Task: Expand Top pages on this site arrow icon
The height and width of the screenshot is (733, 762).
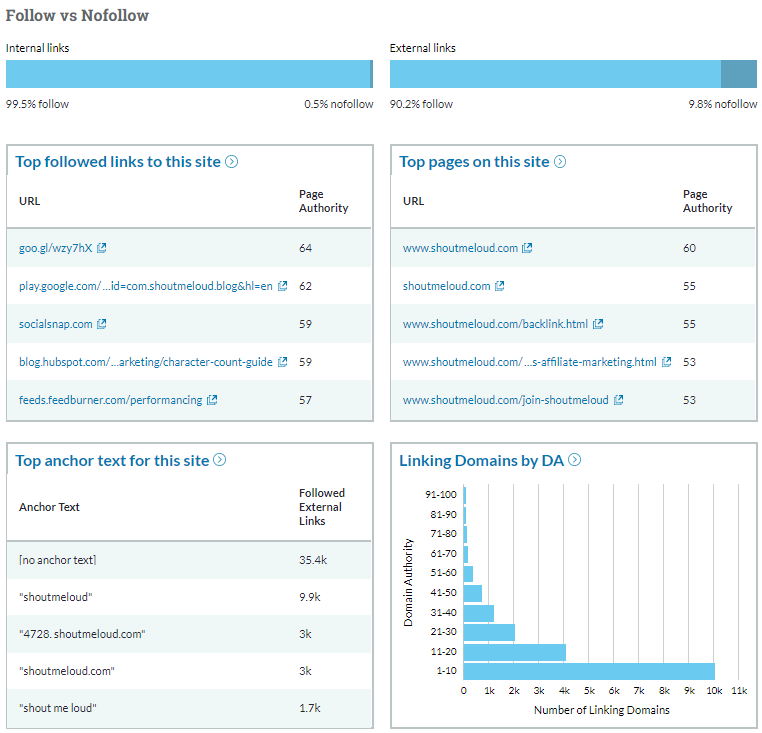Action: pos(560,161)
